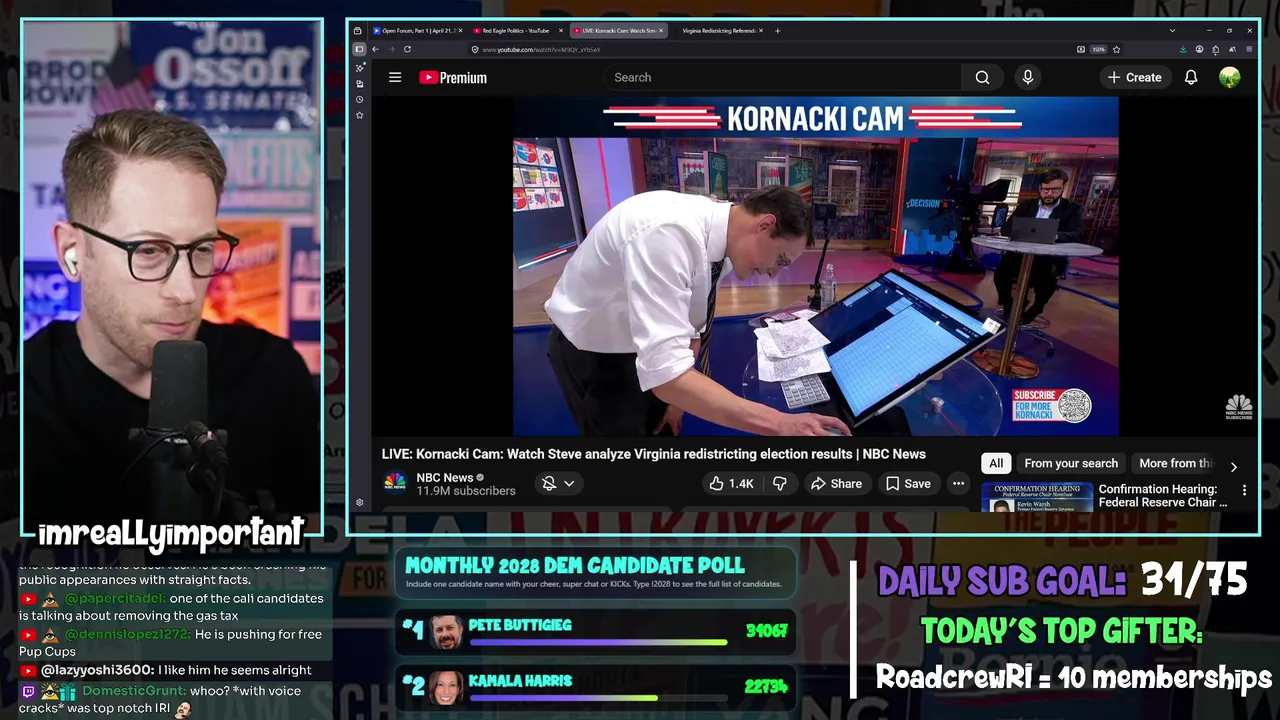Close the Red Eagle Politics tab
The image size is (1280, 720).
point(561,31)
